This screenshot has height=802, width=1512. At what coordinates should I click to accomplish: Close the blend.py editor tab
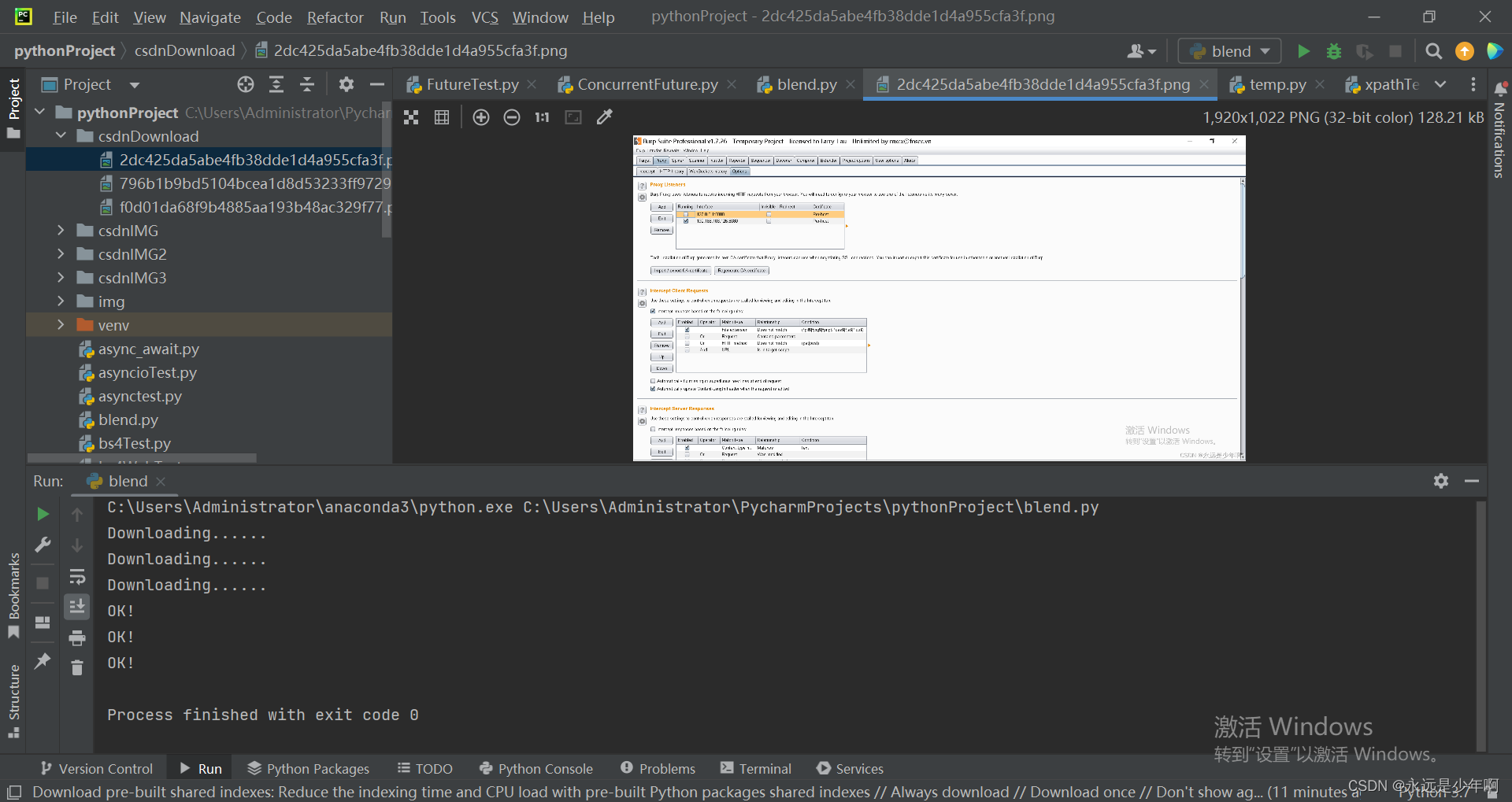850,84
